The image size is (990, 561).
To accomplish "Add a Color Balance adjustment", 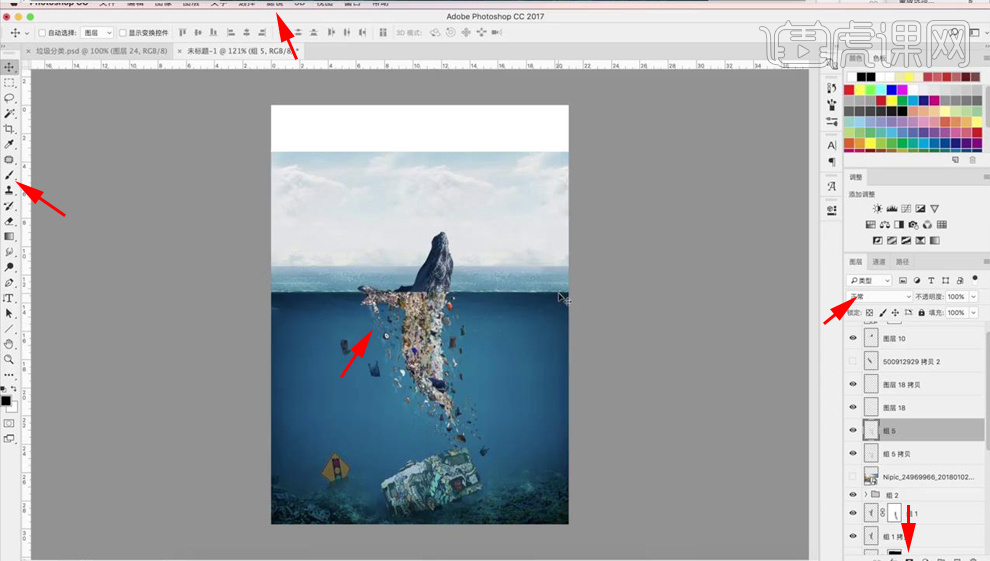I will (885, 225).
